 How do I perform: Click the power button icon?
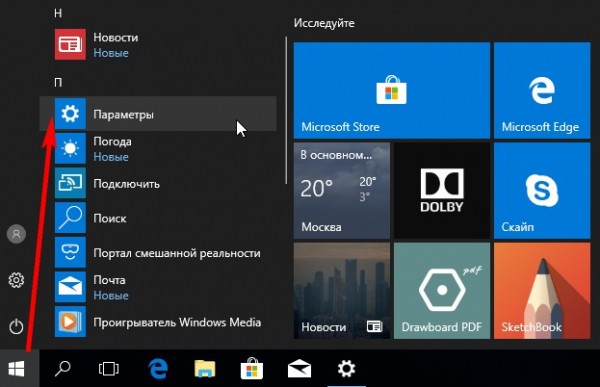click(x=16, y=327)
